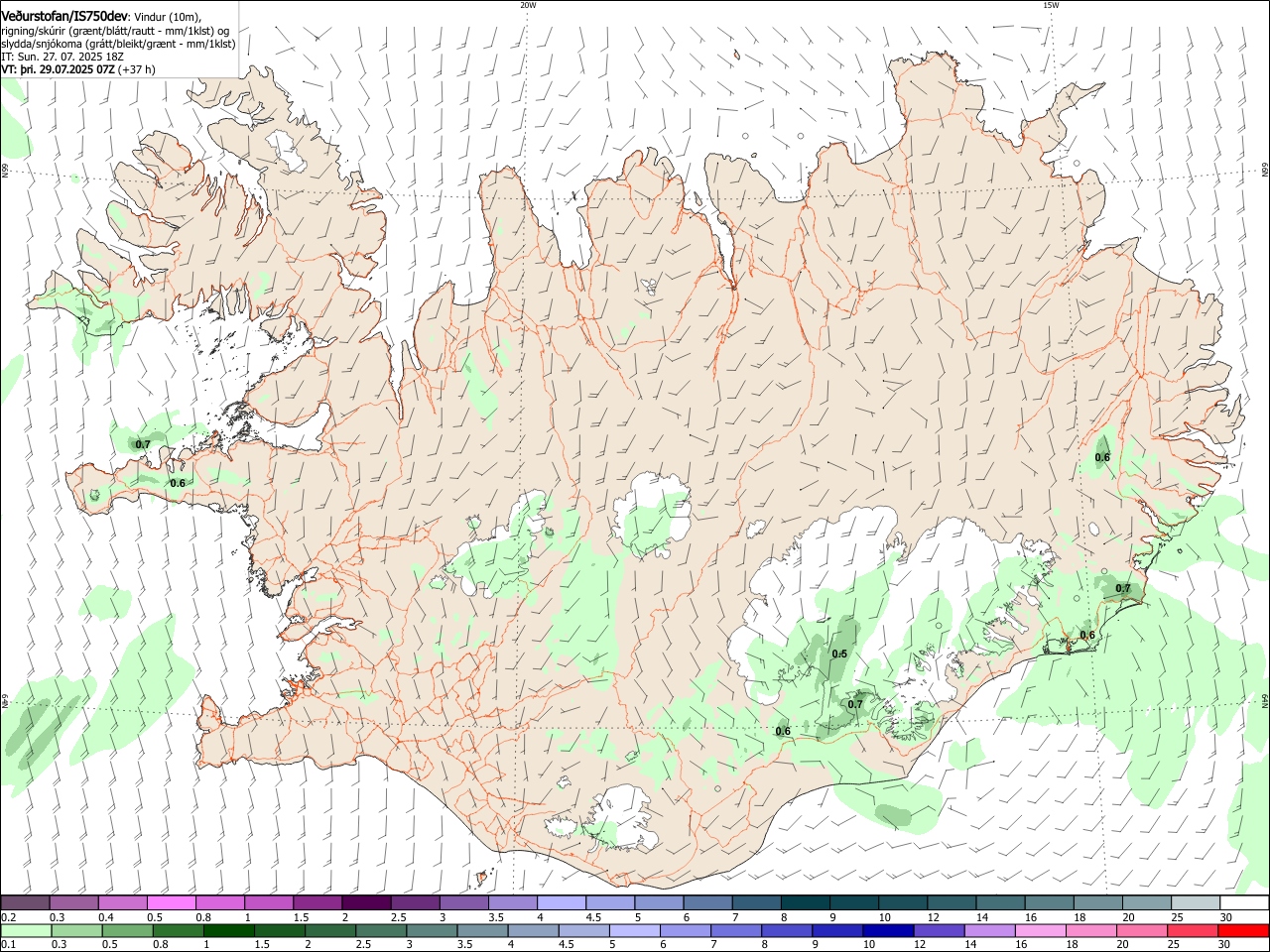1270x952 pixels.
Task: Click the 'Vindur (10m)' label in header
Action: (167, 18)
